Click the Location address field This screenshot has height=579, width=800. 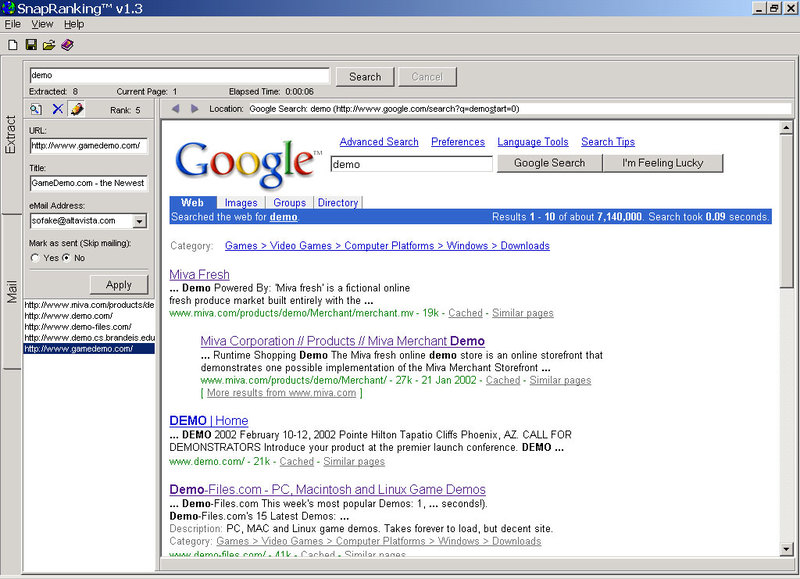pyautogui.click(x=520, y=109)
